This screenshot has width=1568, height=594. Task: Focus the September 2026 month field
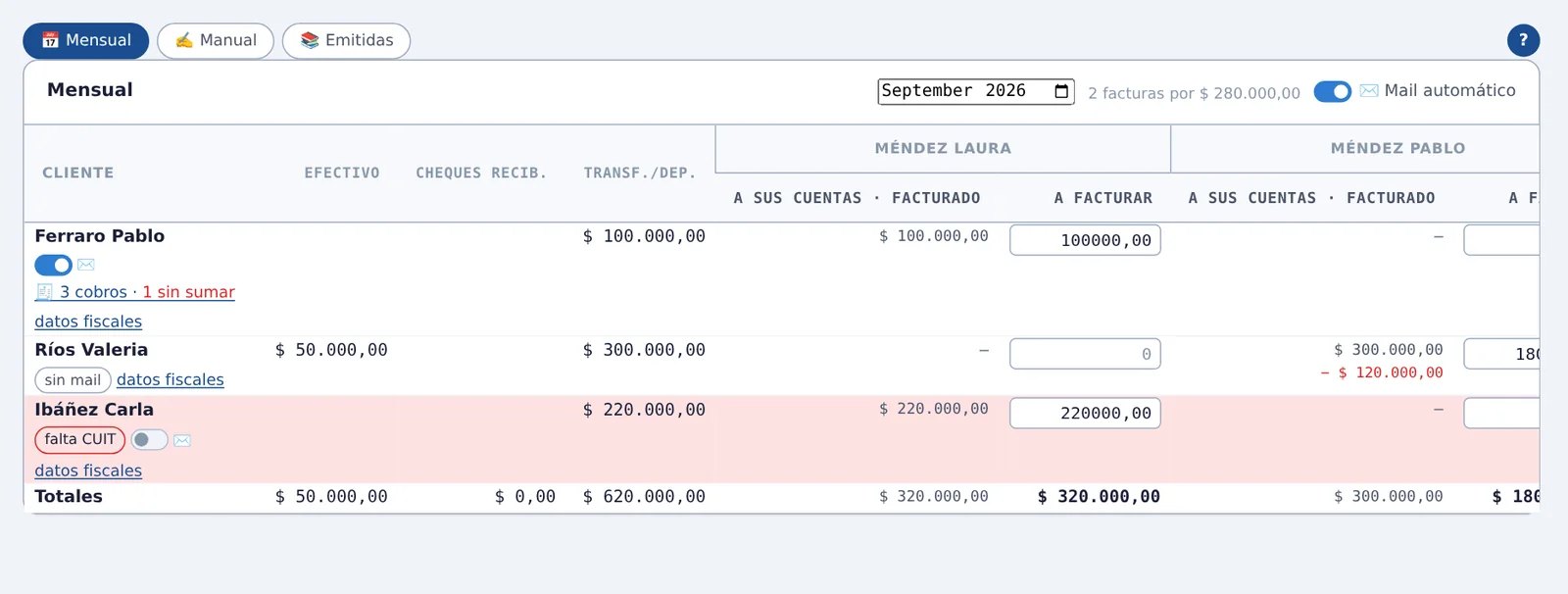click(x=976, y=91)
